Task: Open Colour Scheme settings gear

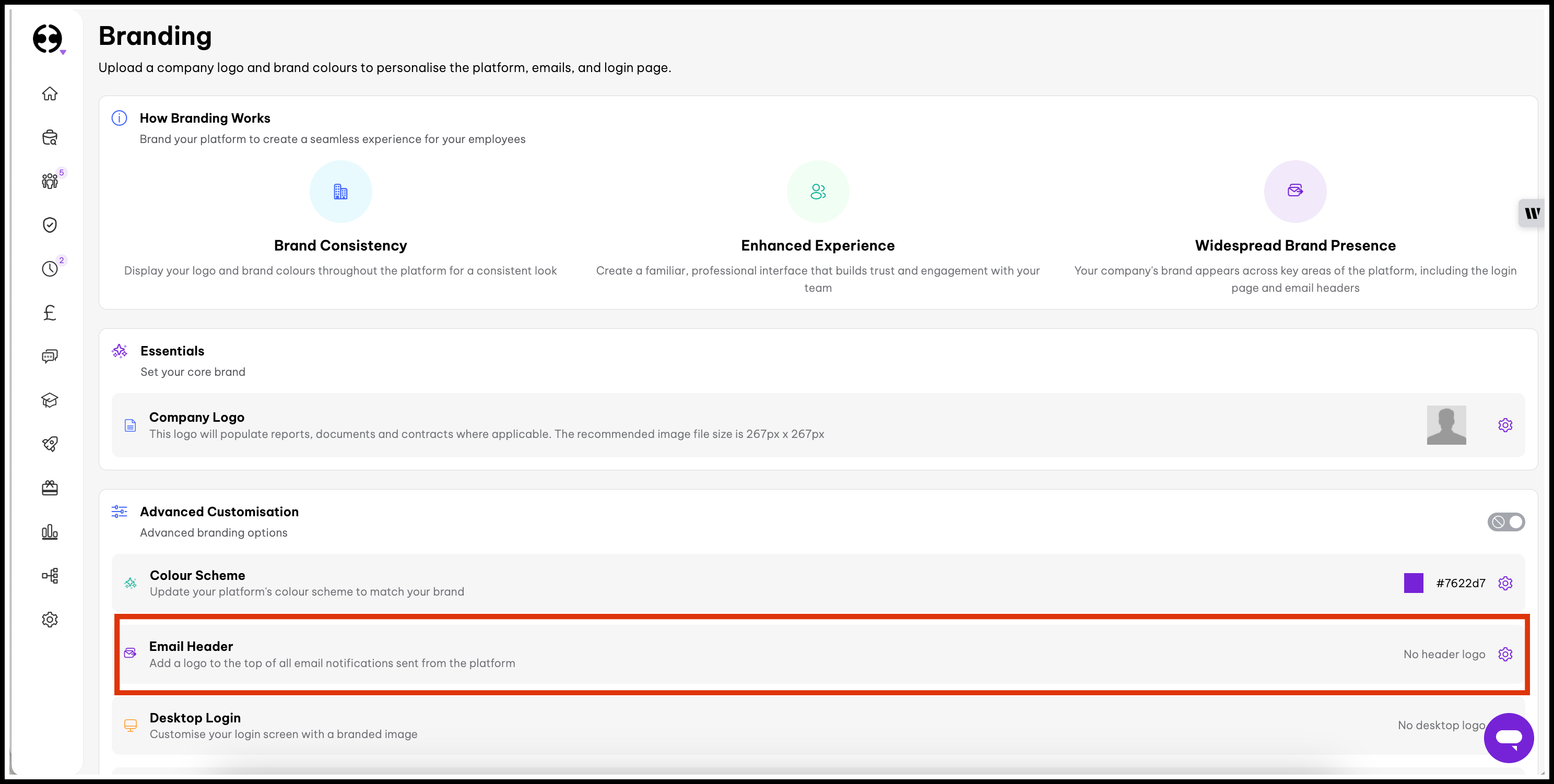Action: pos(1505,583)
